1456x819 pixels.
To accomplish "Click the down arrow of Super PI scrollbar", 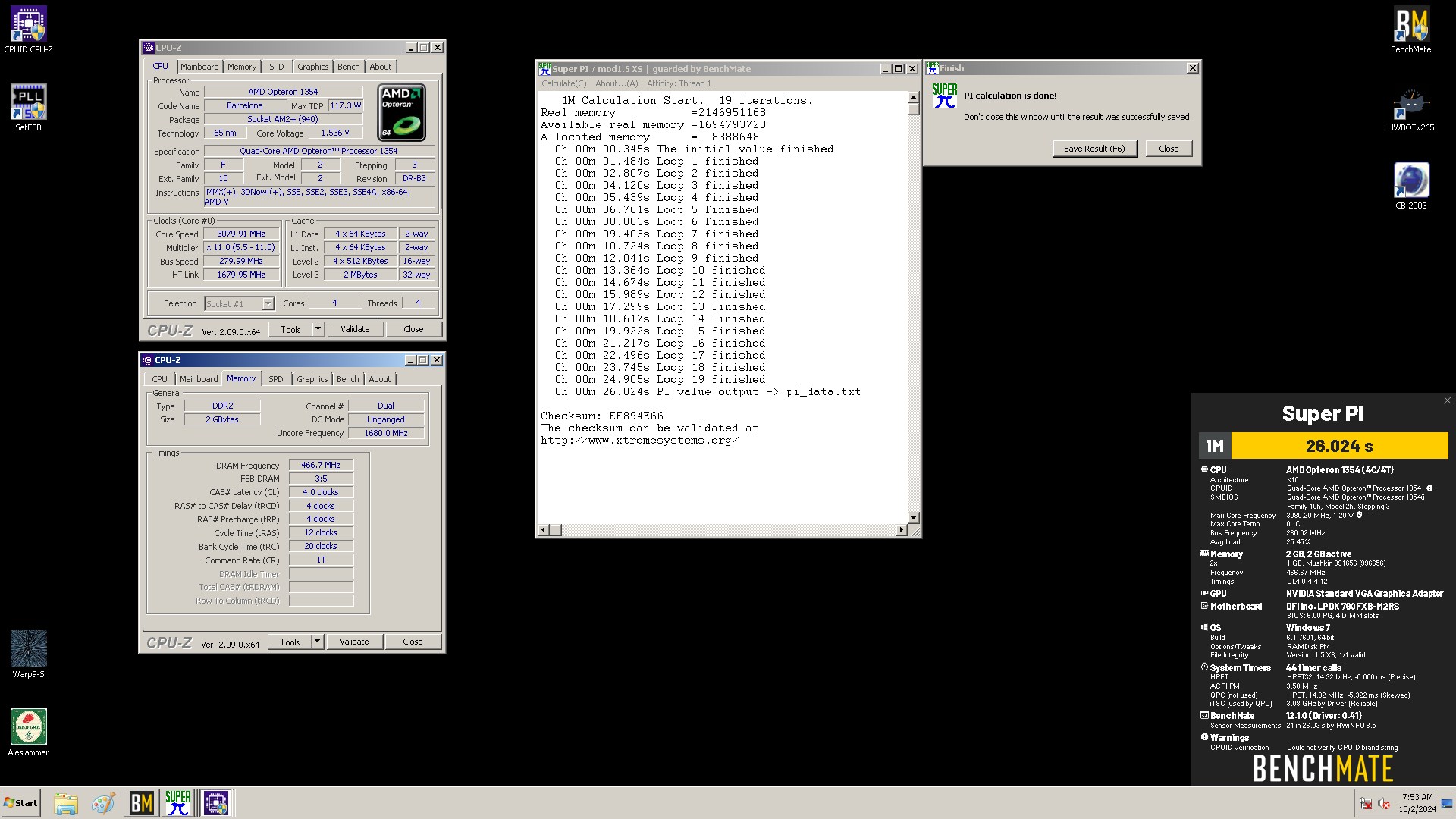I will 913,517.
